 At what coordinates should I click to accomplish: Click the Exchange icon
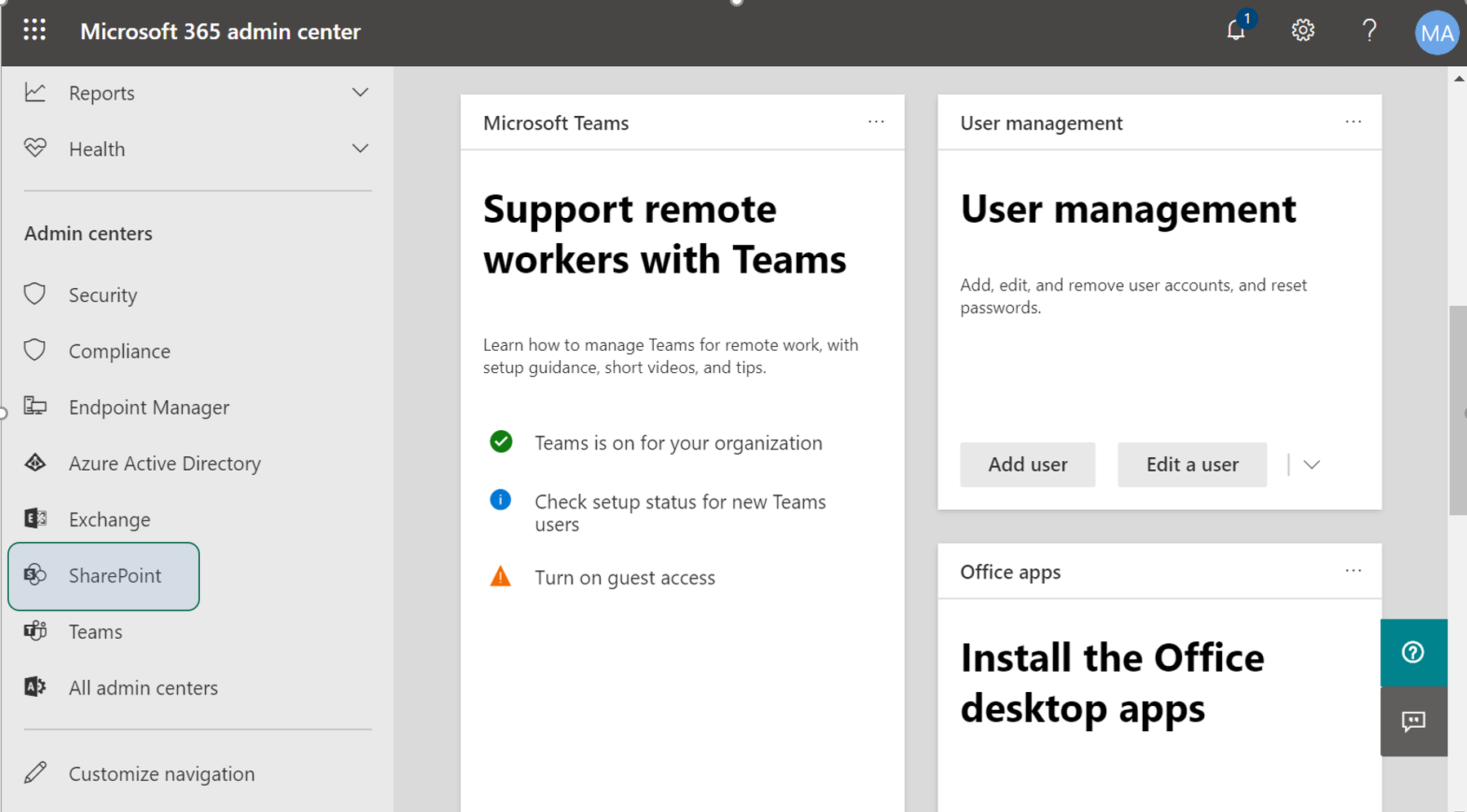pyautogui.click(x=35, y=518)
